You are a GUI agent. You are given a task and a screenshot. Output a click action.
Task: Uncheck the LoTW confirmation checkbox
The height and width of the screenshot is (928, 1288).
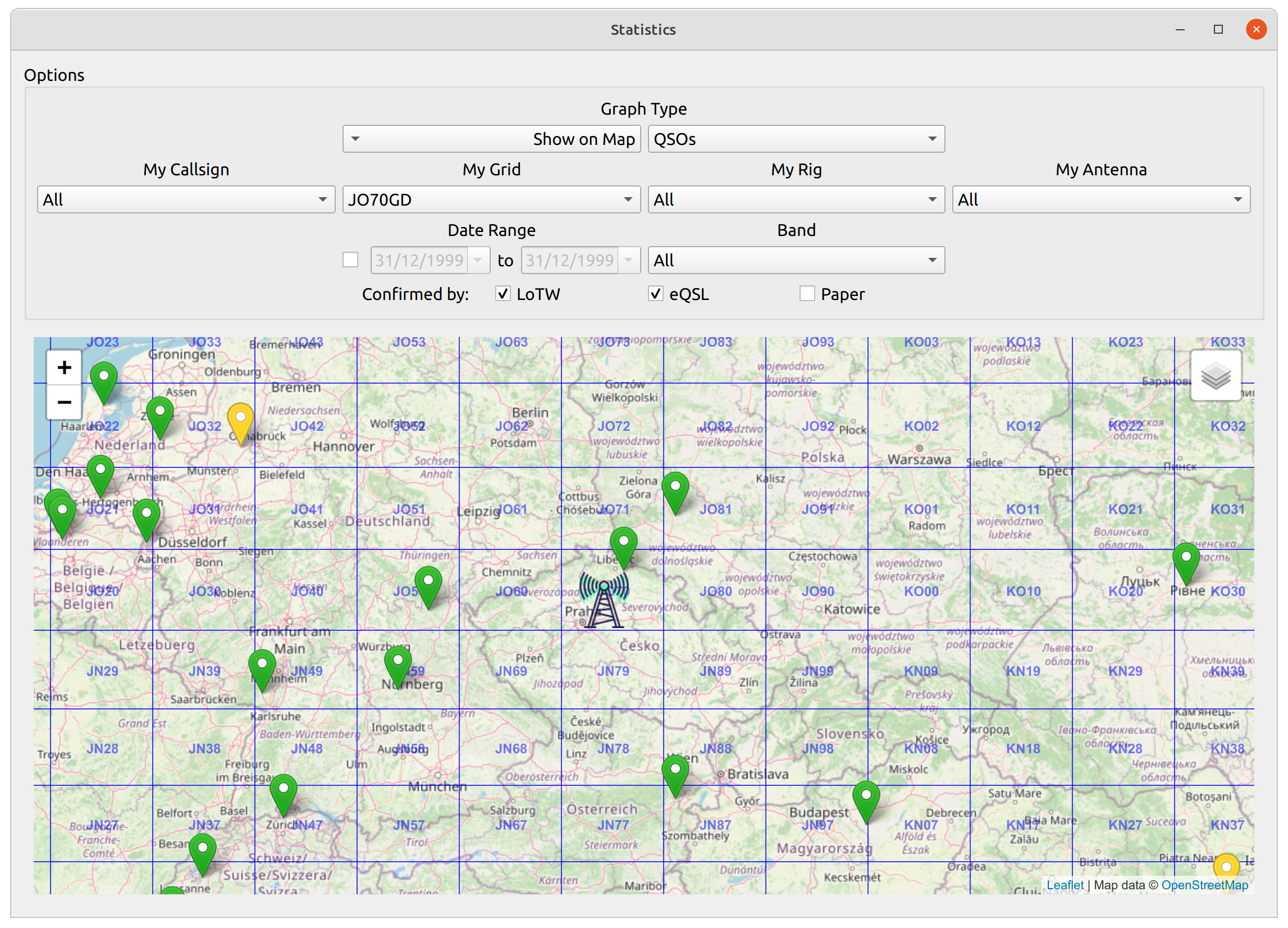pyautogui.click(x=503, y=294)
